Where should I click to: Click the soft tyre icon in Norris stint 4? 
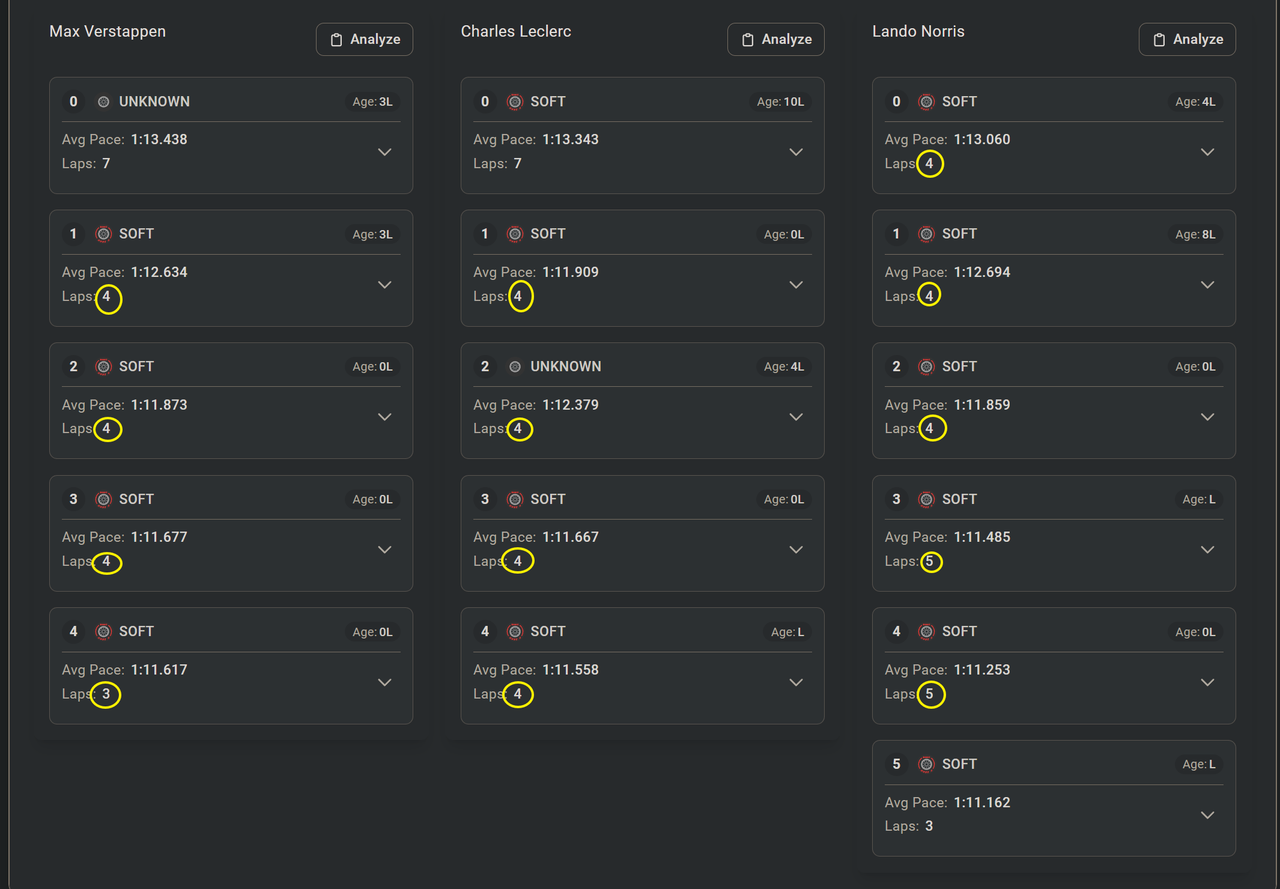pos(926,632)
